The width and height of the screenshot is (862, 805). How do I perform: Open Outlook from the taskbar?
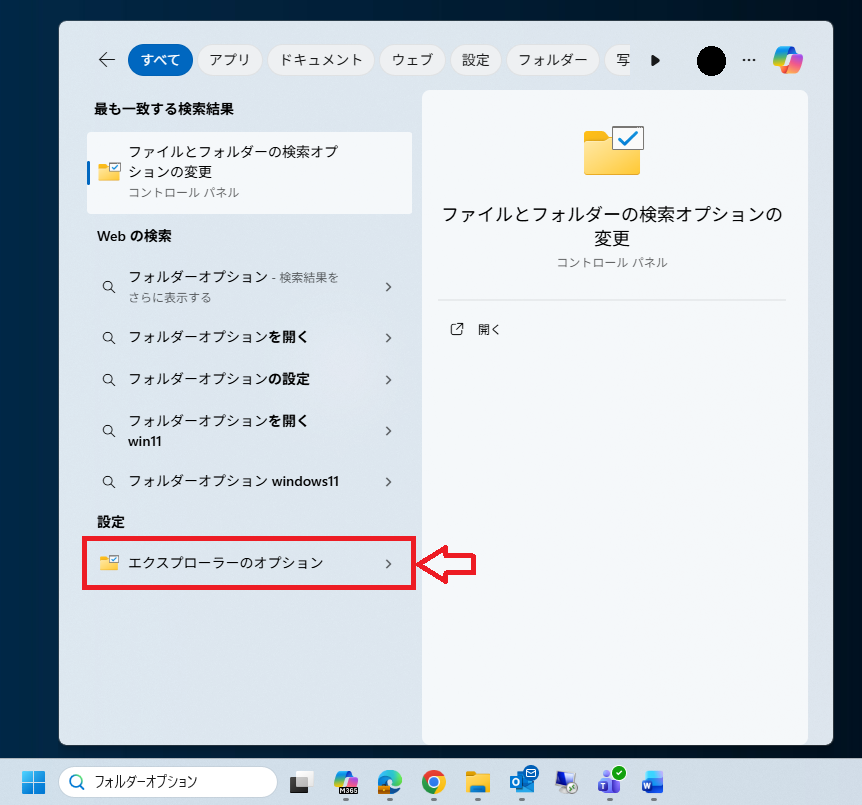(523, 783)
